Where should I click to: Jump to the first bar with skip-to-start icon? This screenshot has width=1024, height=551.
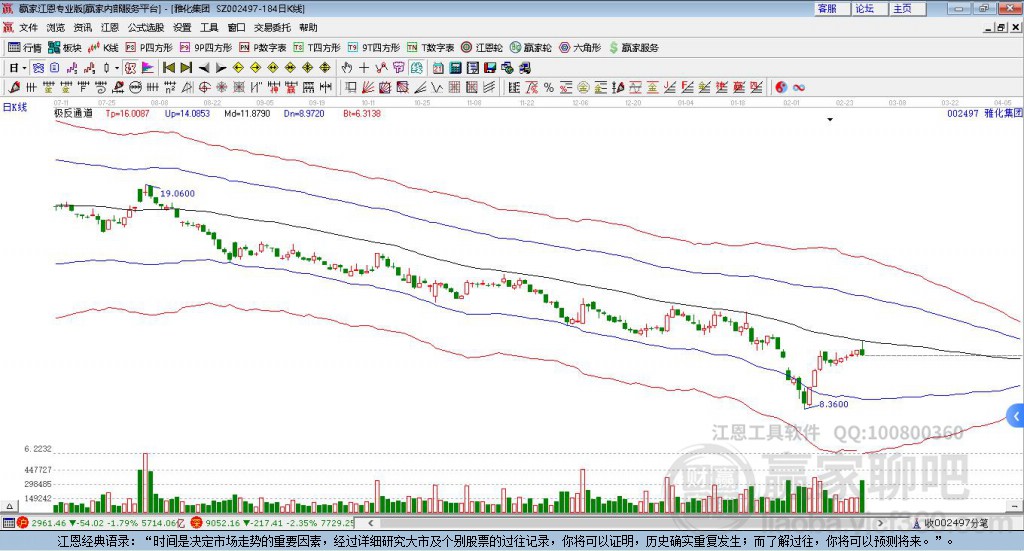[x=168, y=68]
